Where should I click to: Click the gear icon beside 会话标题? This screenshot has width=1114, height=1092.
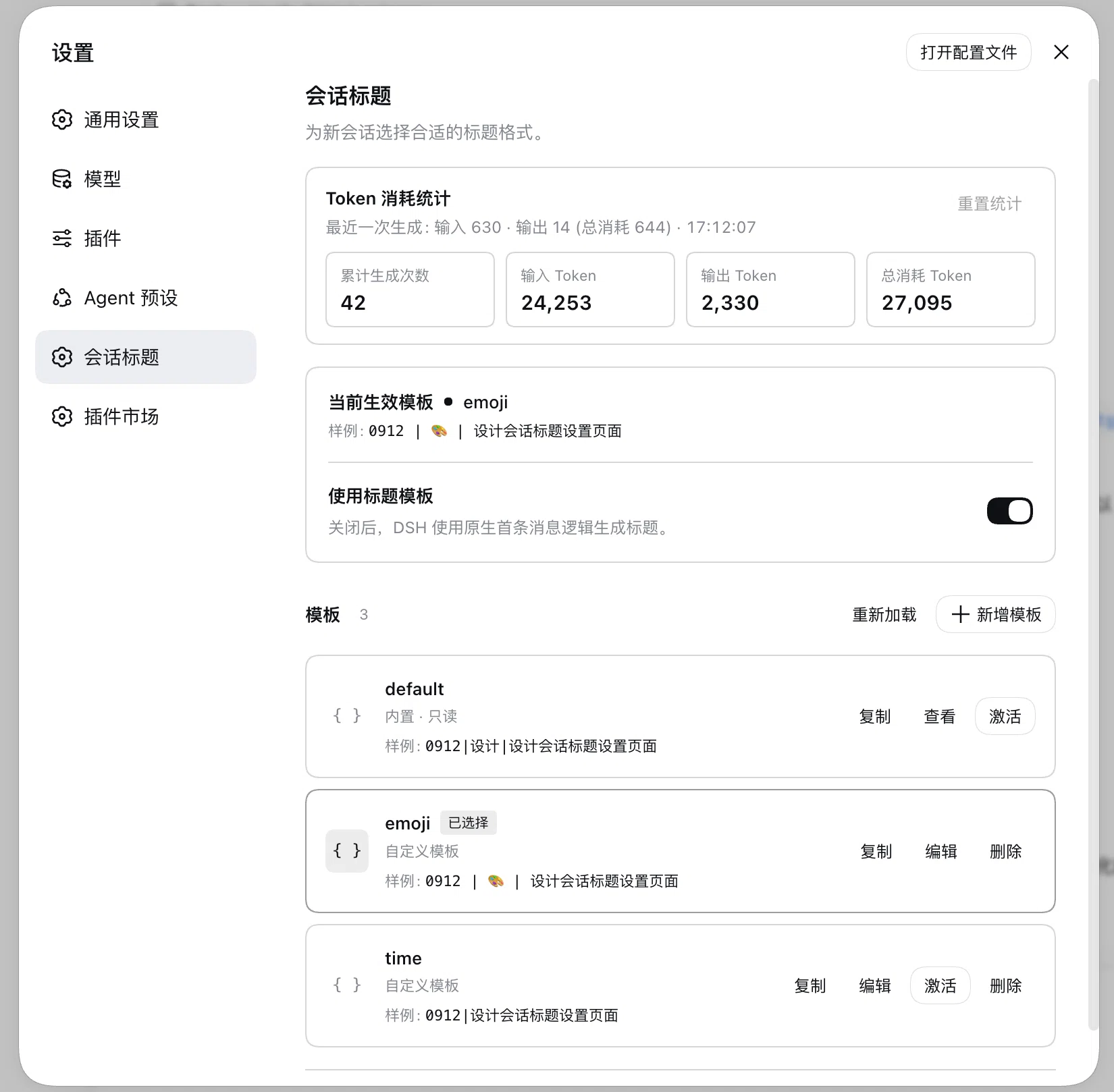[x=62, y=357]
